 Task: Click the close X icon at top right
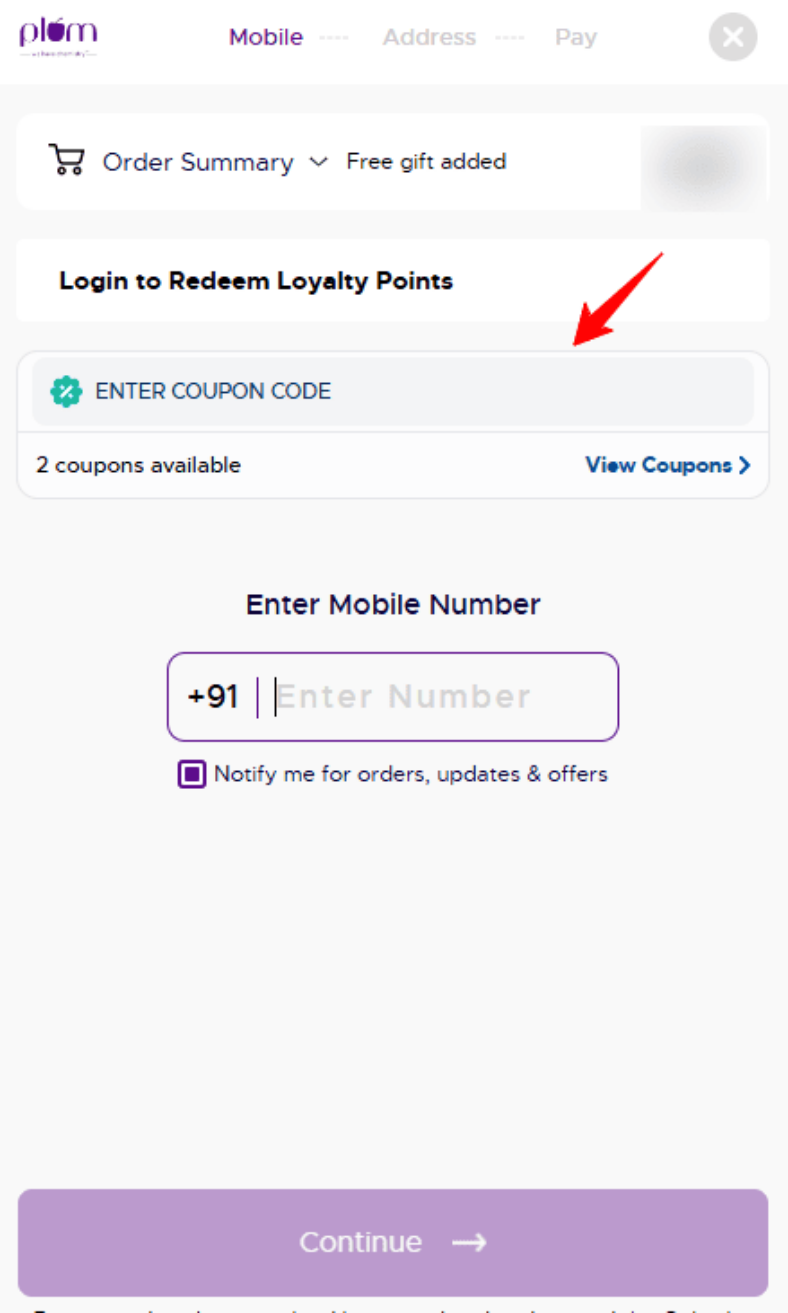(x=732, y=37)
